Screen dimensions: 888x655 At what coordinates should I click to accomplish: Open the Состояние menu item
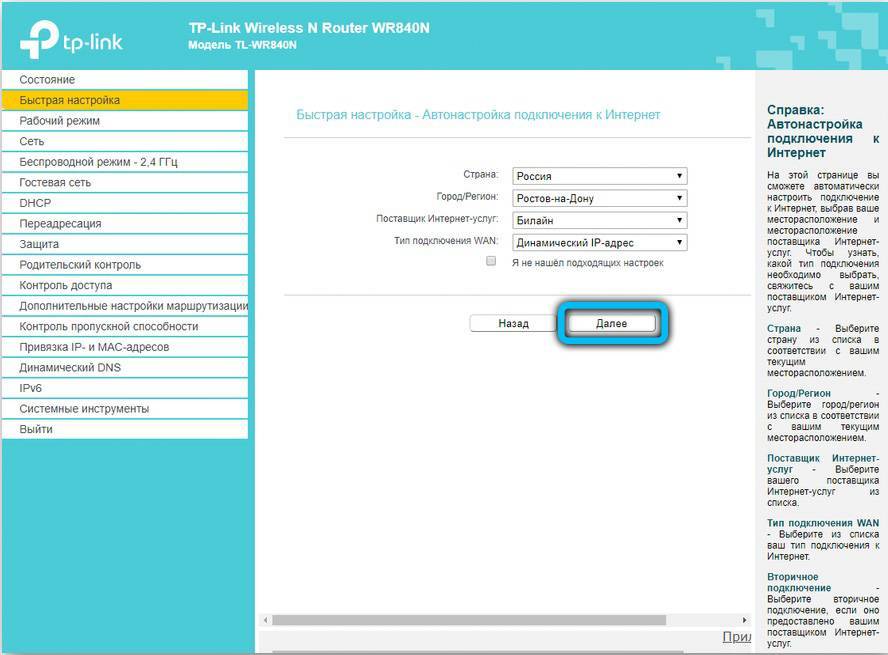(47, 80)
